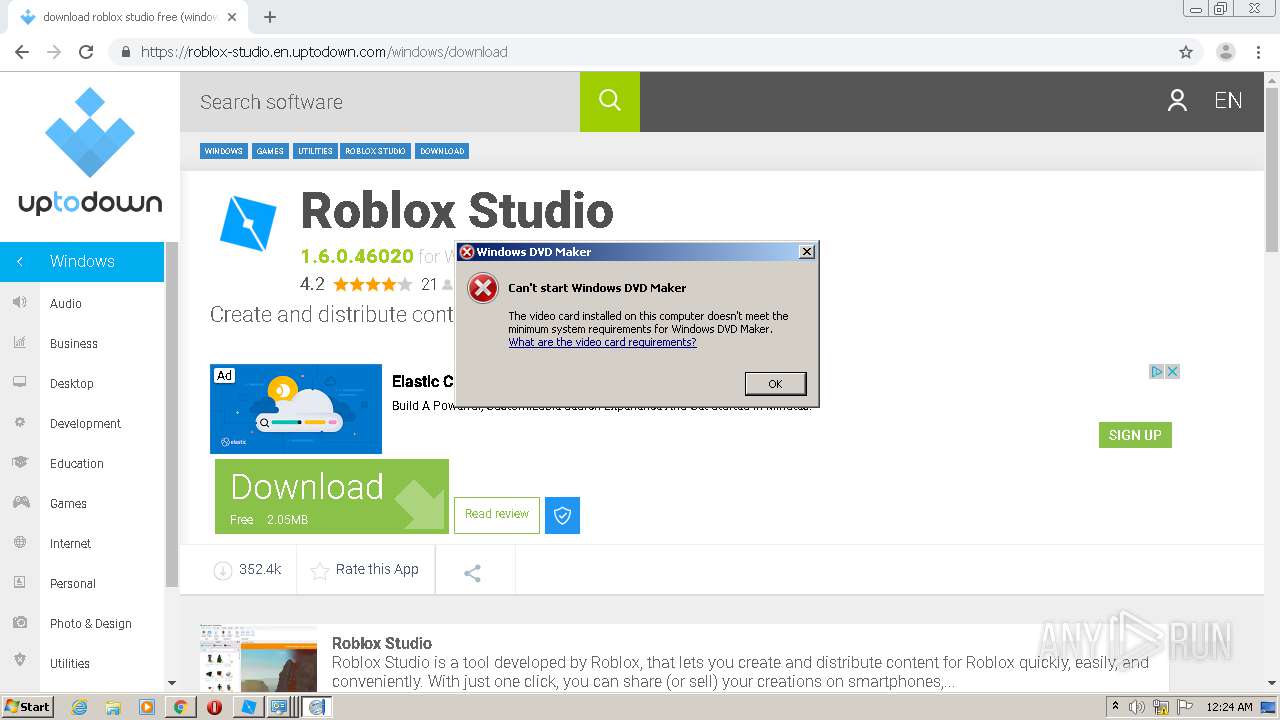Click the WINDOWS breadcrumb tag
This screenshot has width=1280, height=720.
[x=223, y=151]
